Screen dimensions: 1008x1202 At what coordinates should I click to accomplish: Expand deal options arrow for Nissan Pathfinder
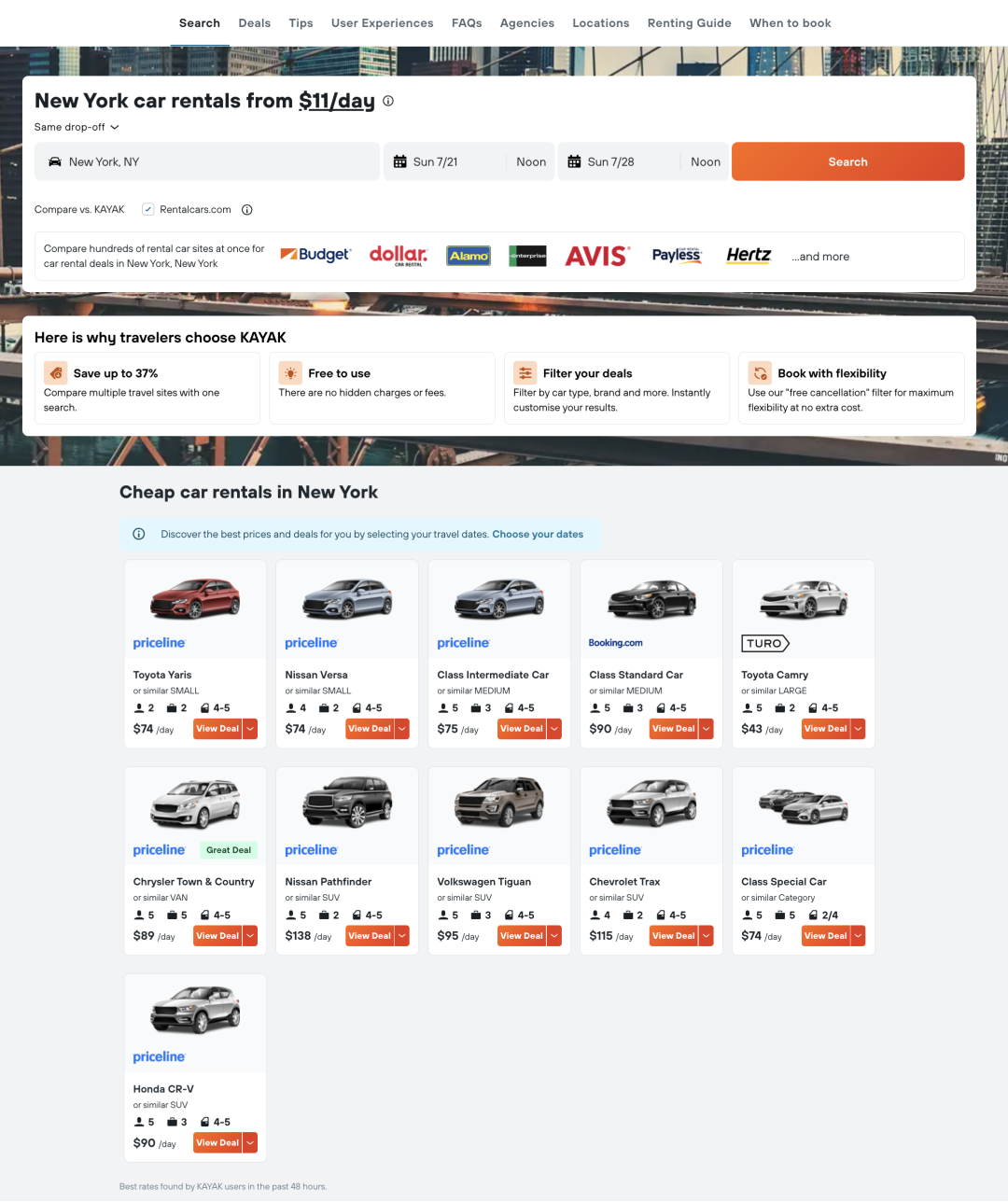click(x=402, y=936)
